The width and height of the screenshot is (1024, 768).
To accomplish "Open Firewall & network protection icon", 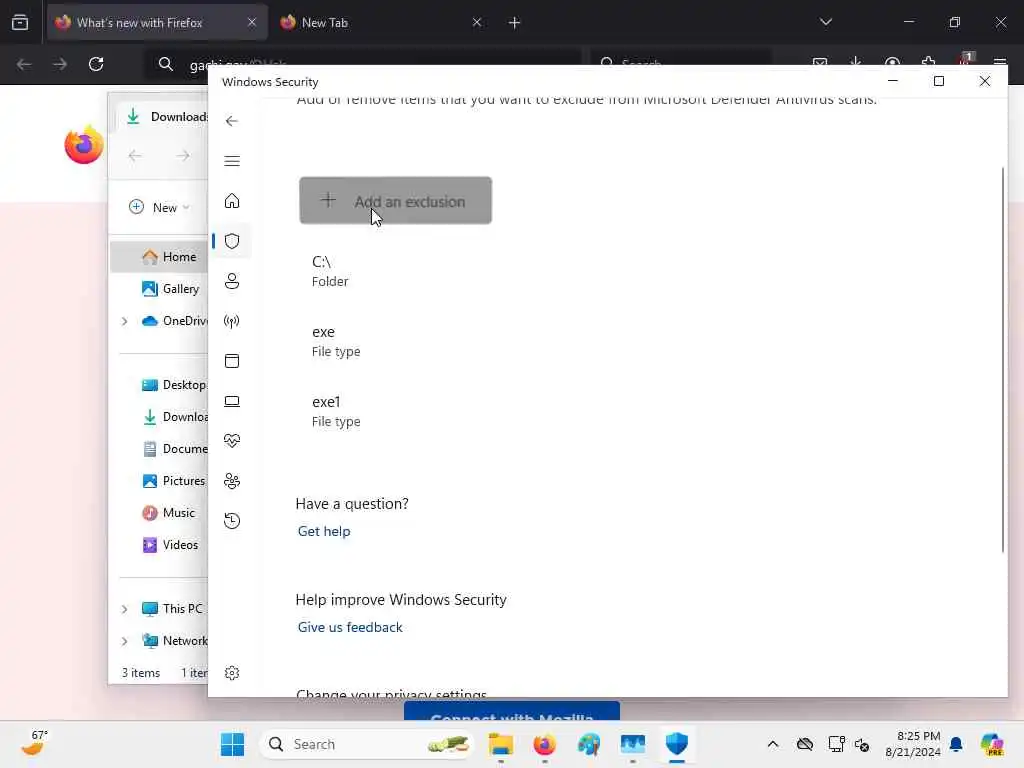I will point(232,321).
